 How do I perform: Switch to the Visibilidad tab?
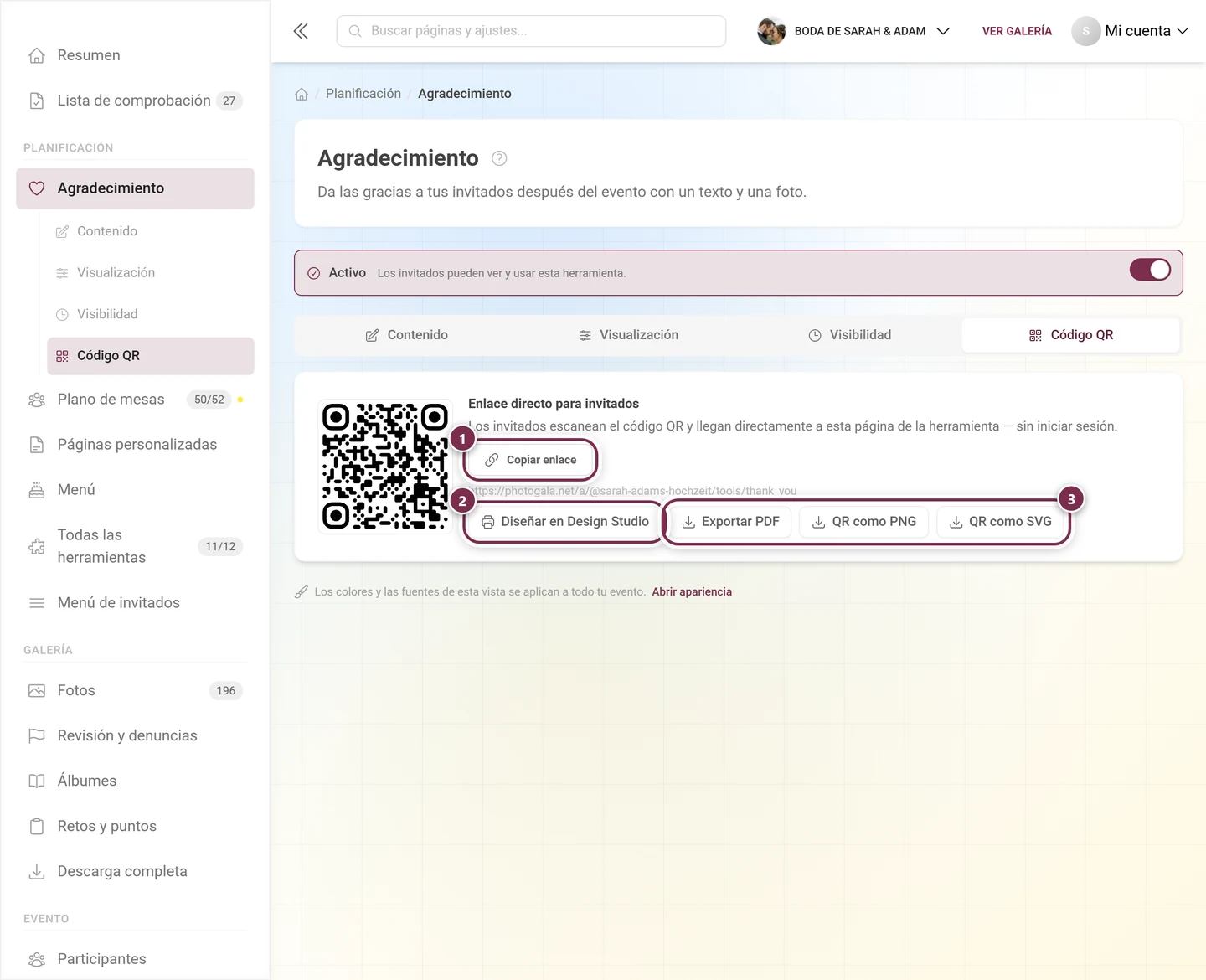coord(849,335)
